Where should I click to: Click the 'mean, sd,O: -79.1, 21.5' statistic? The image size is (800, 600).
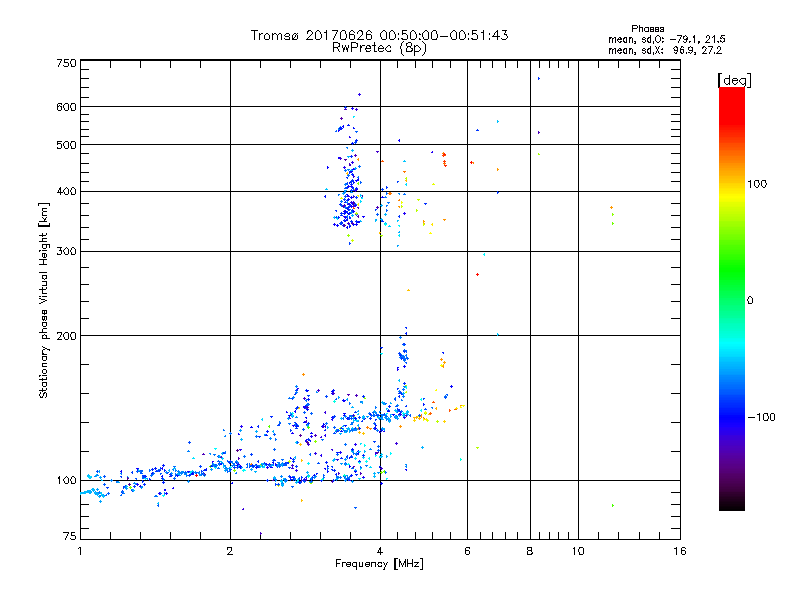[666, 39]
